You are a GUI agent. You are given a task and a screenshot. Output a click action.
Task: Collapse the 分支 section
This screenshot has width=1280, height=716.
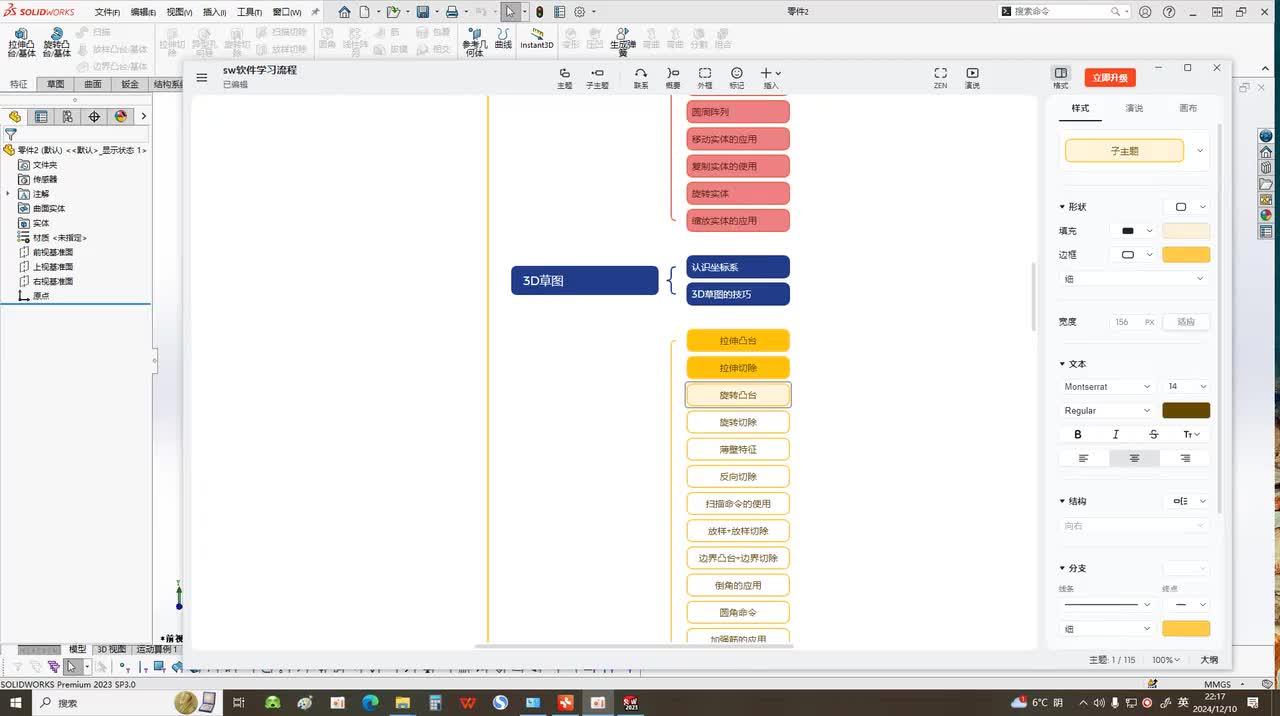click(1062, 568)
